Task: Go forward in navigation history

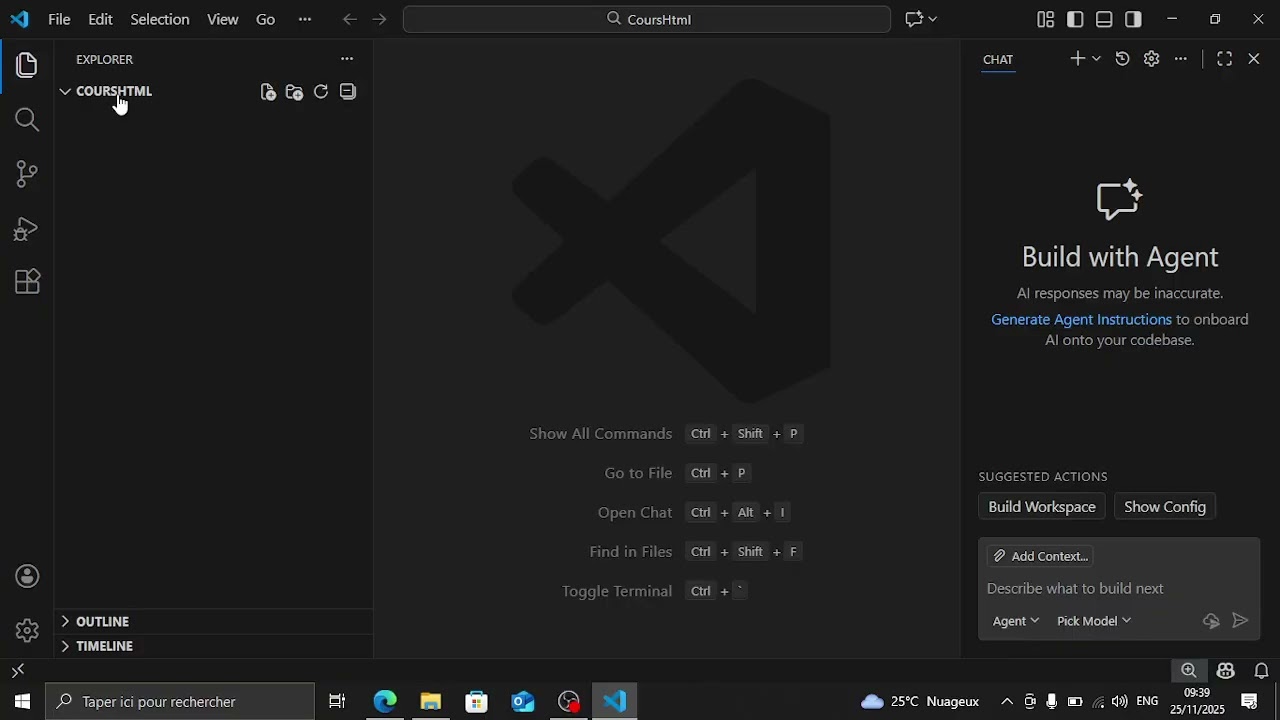Action: tap(379, 19)
